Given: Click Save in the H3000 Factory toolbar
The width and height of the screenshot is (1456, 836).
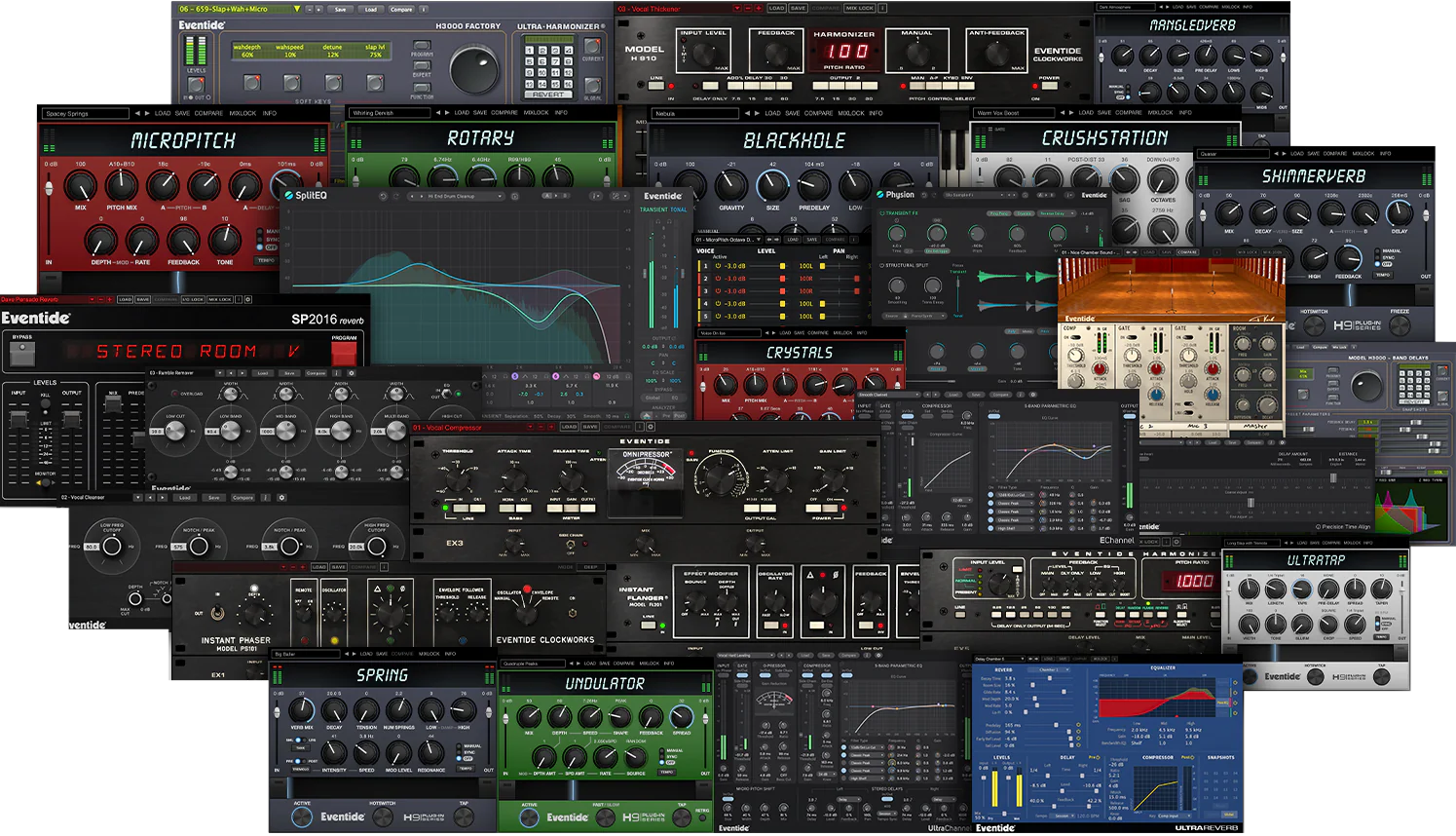Looking at the screenshot, I should [x=341, y=9].
